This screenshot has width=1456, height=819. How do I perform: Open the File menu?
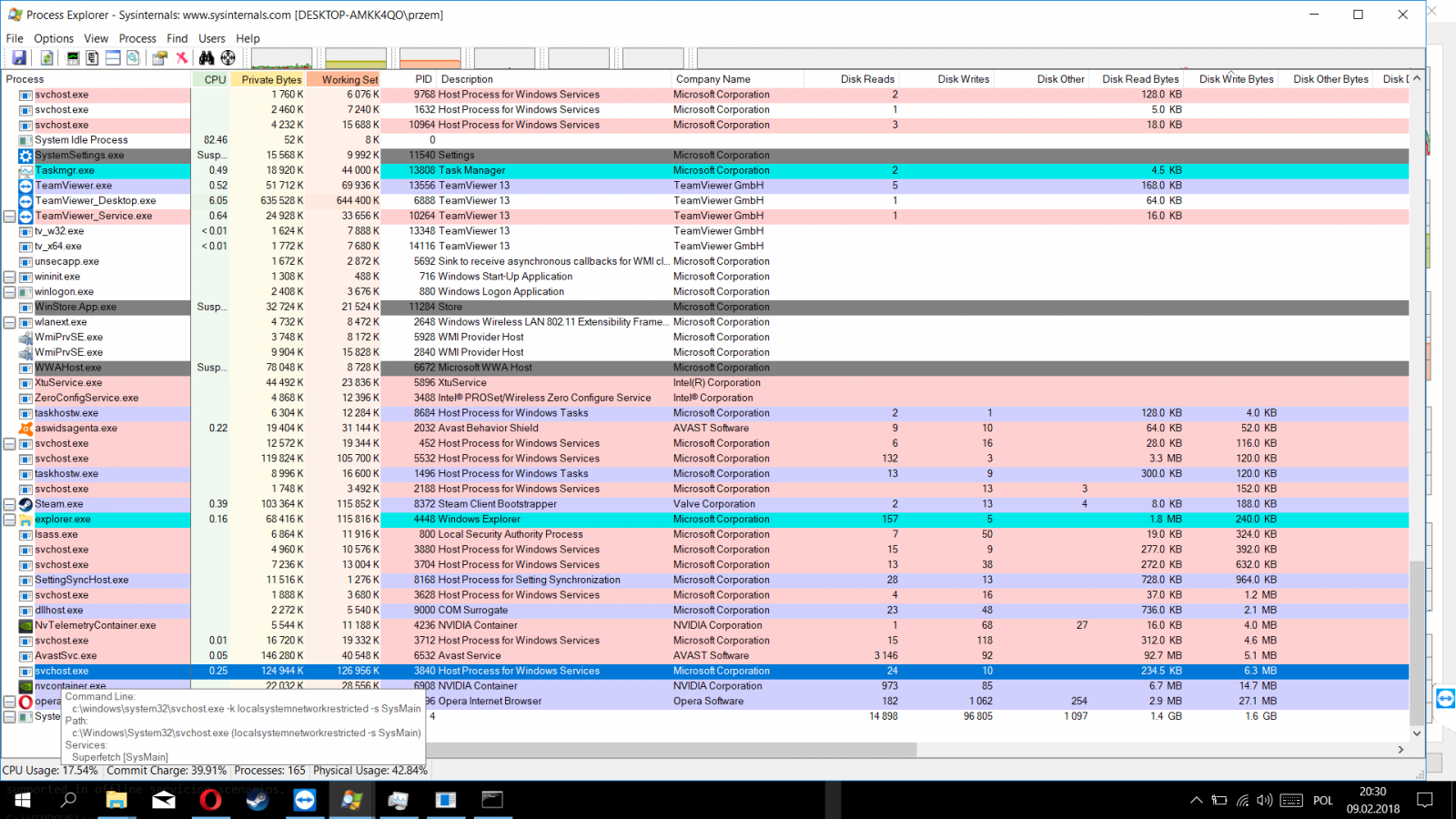[15, 38]
